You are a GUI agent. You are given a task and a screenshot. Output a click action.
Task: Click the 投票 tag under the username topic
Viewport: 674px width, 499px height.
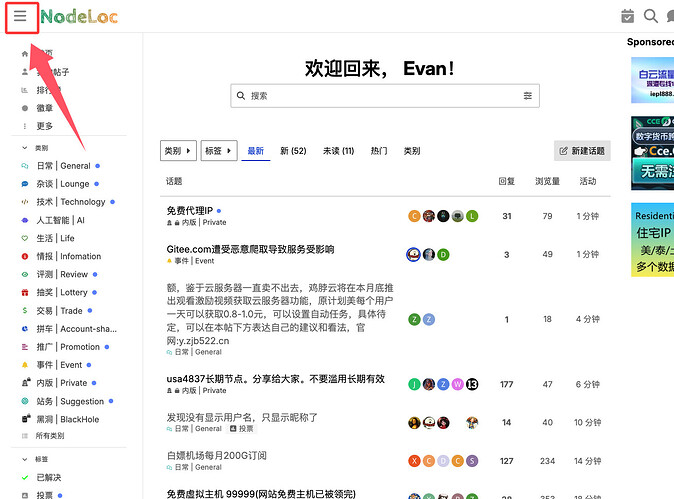[x=242, y=429]
